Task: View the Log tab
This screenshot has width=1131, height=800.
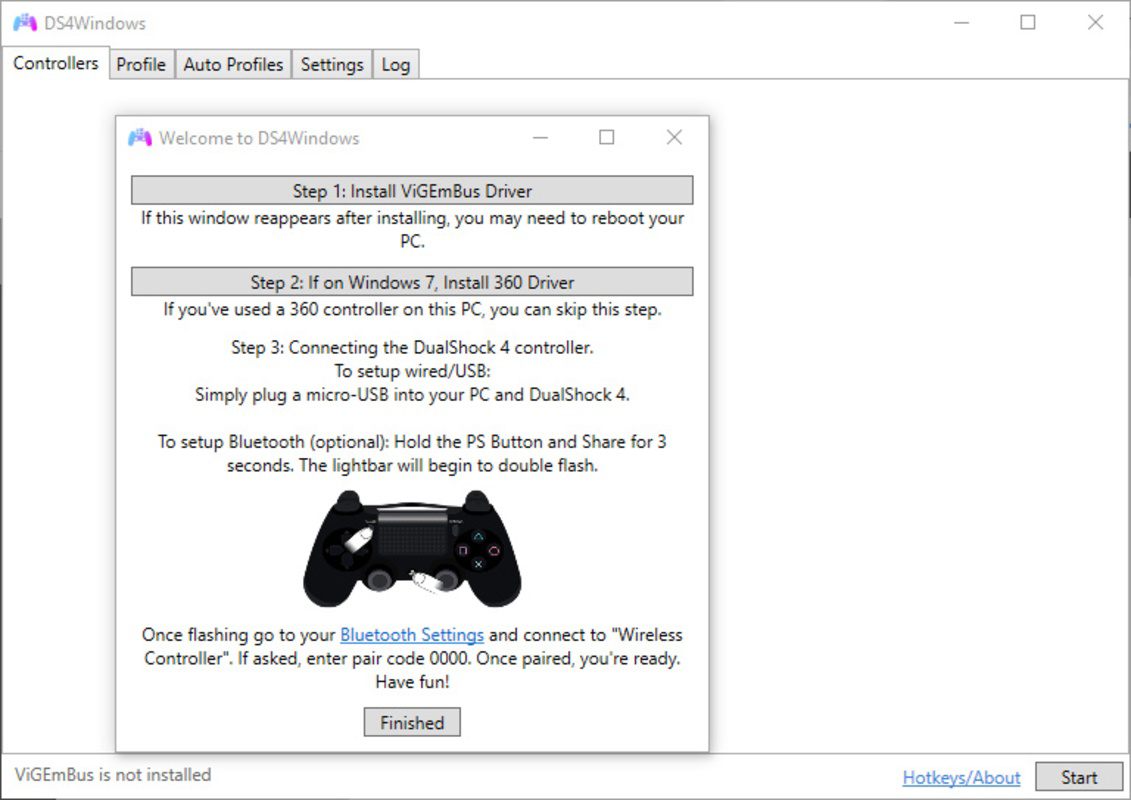Action: coord(395,64)
